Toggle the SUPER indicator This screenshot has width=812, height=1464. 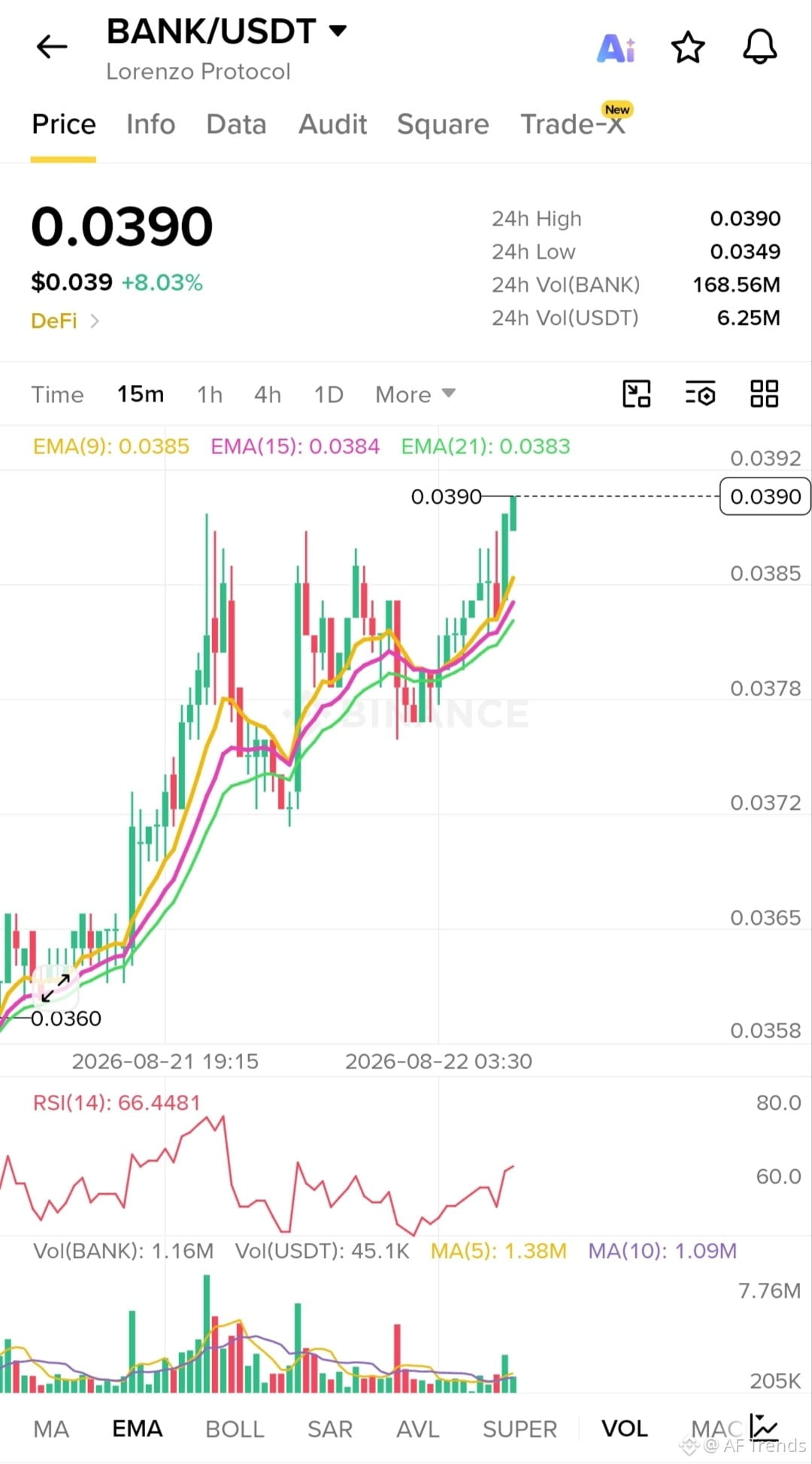520,1429
